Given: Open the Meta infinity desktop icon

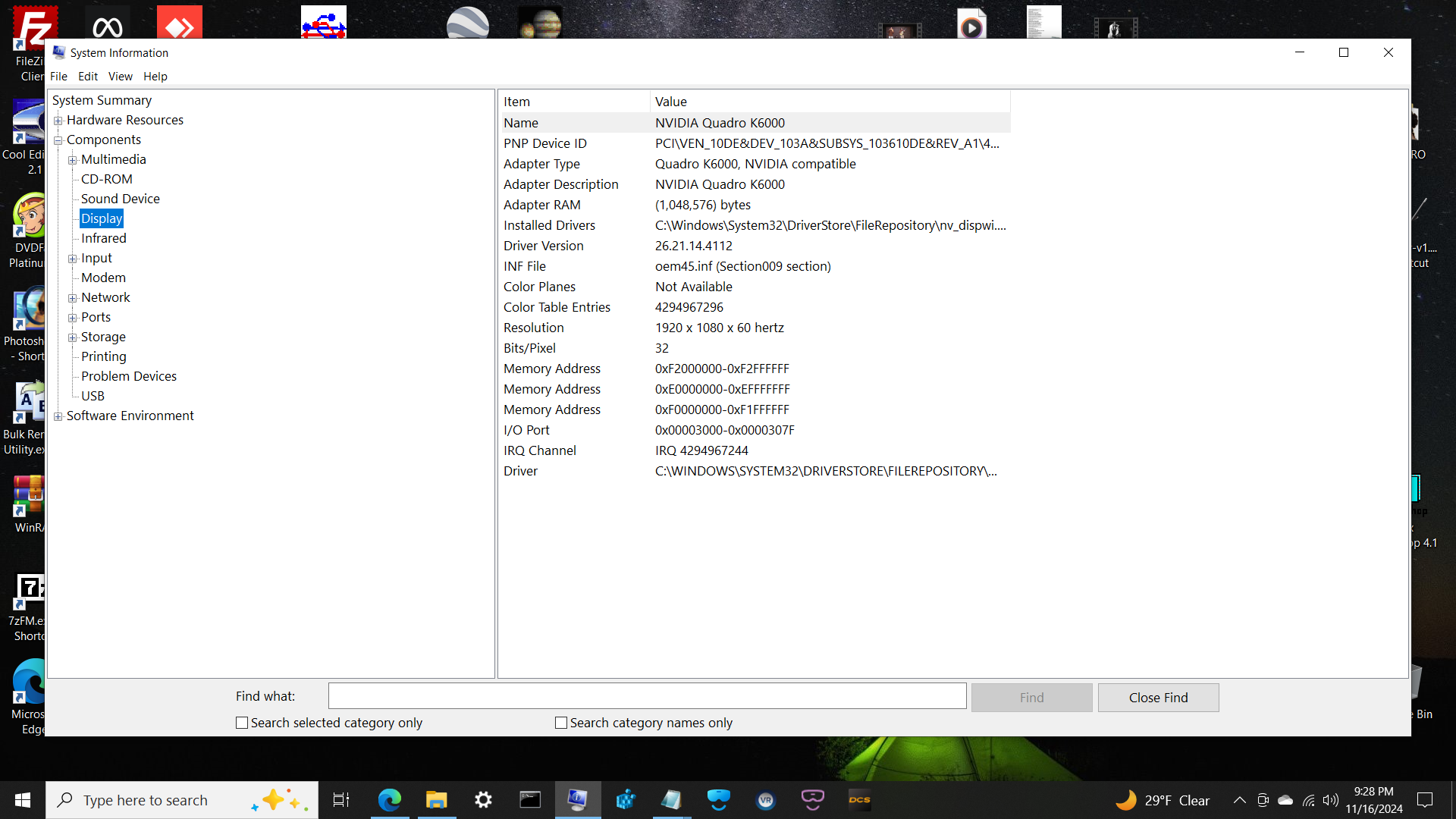Looking at the screenshot, I should tap(108, 24).
